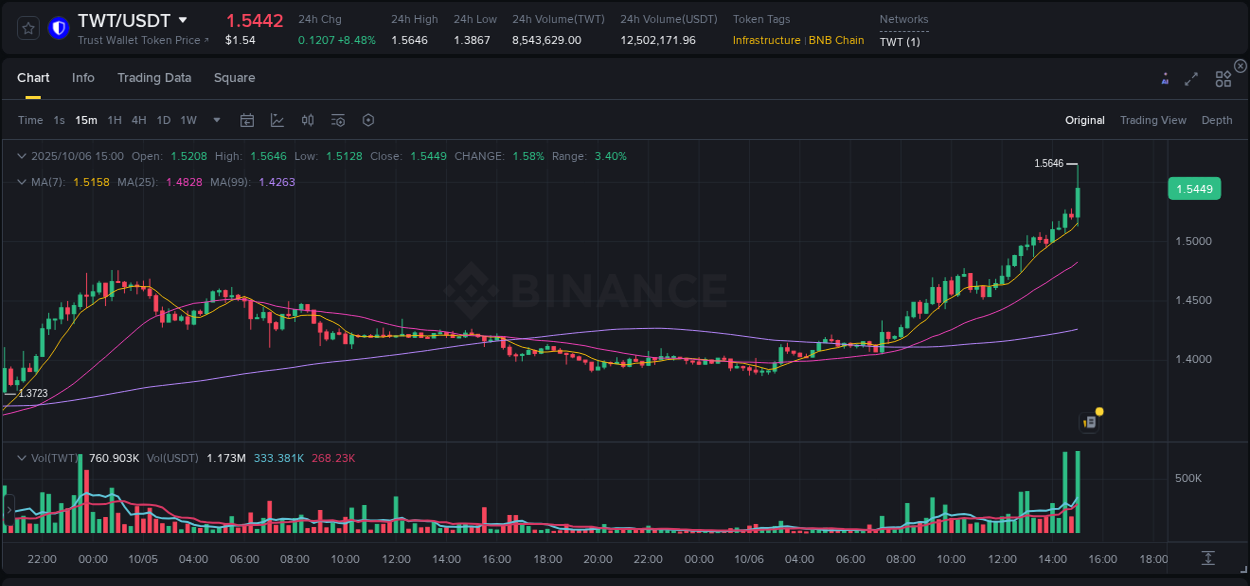
Task: Open the TWT/USDT pair selector dropdown
Action: pos(182,18)
